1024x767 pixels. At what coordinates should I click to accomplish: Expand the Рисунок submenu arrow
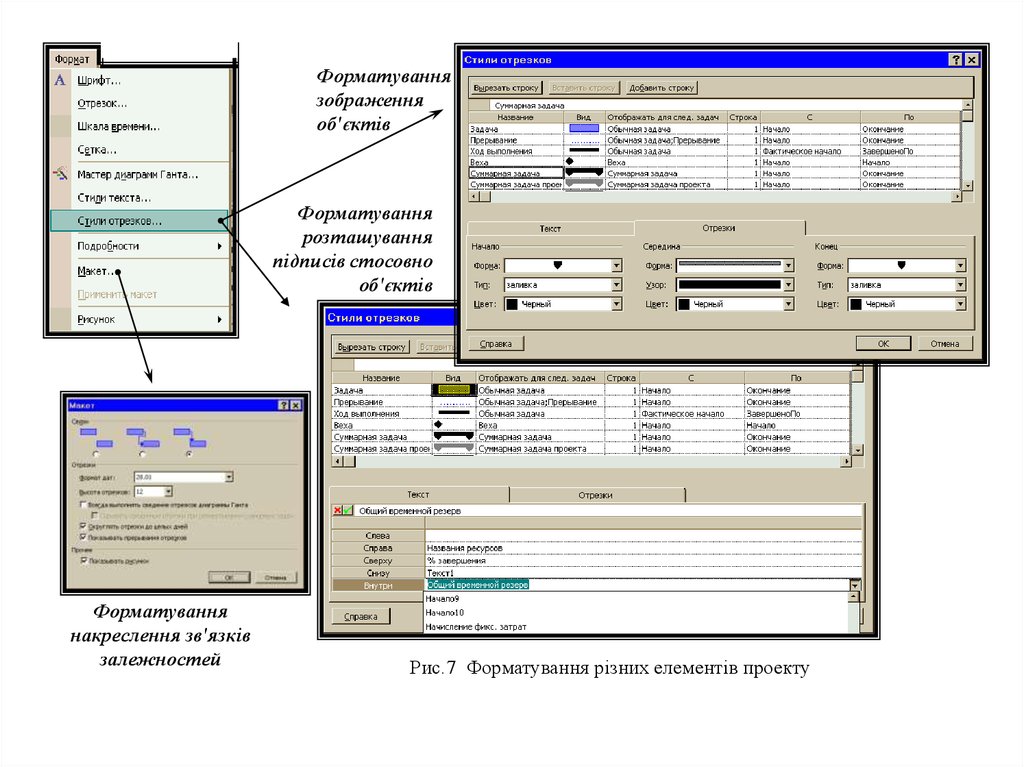[x=219, y=319]
